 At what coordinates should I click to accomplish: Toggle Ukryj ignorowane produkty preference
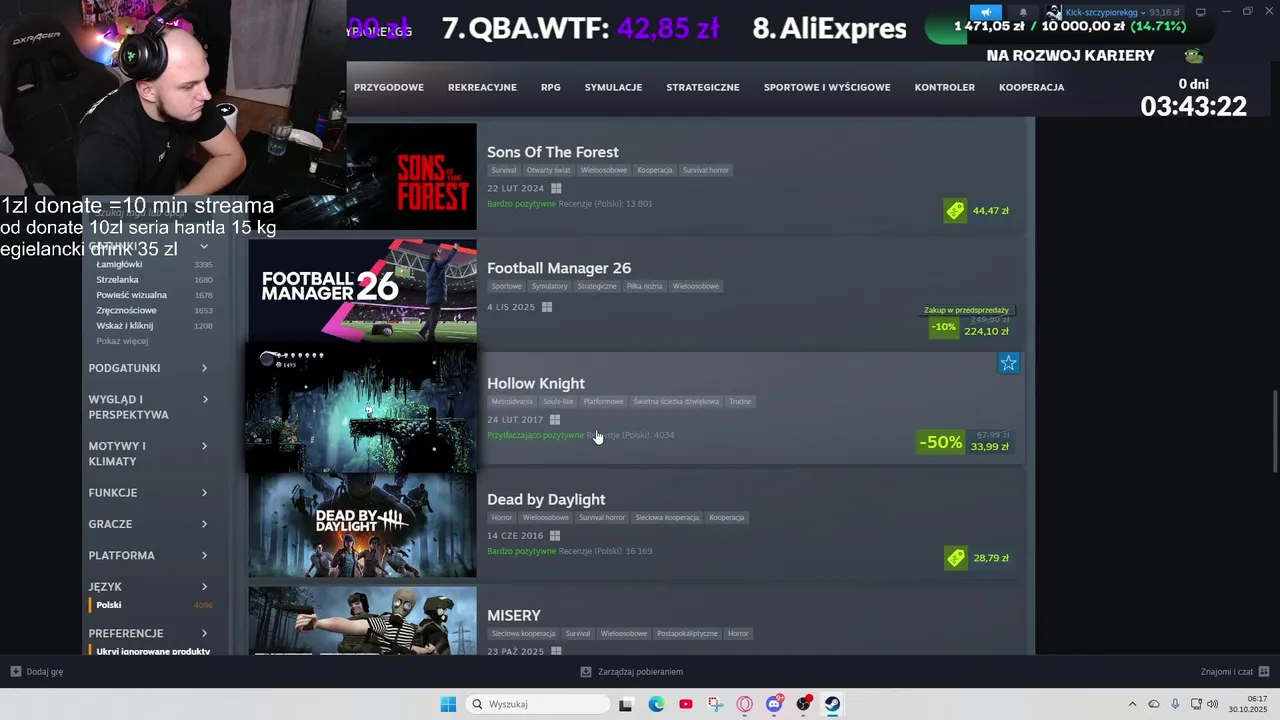click(151, 651)
